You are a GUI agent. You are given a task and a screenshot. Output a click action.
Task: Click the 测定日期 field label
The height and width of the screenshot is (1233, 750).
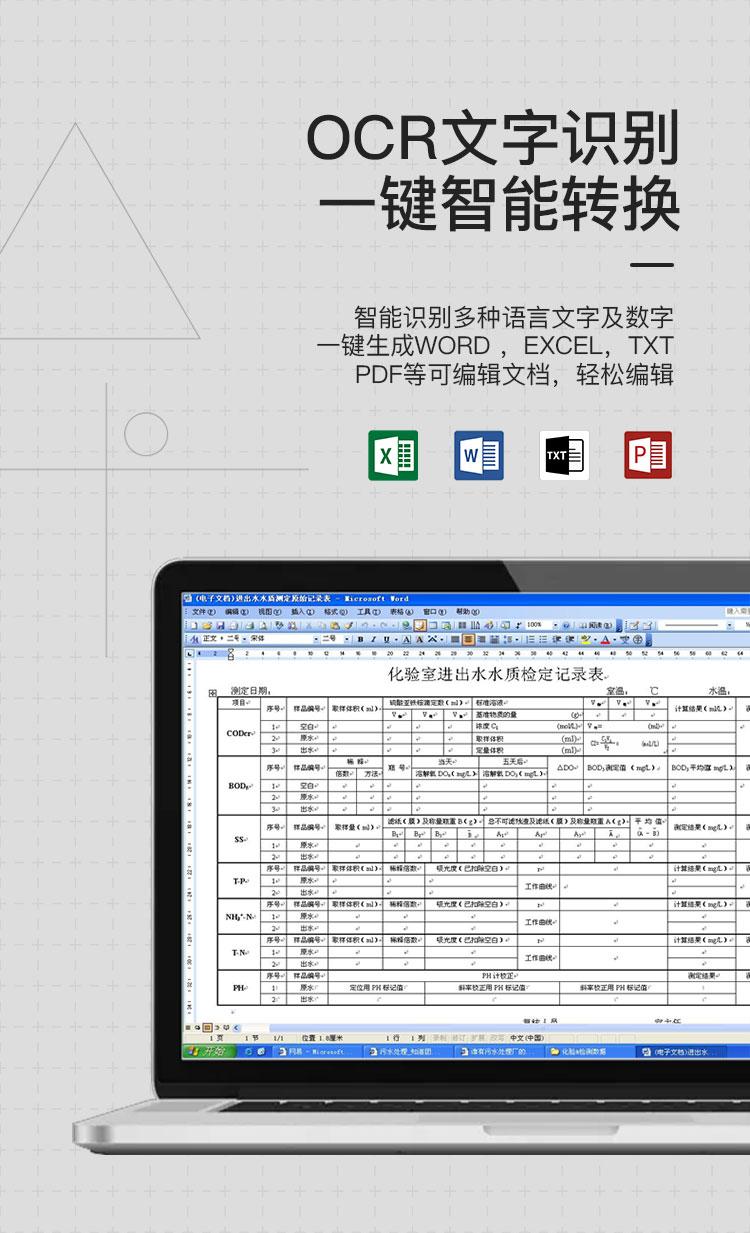pyautogui.click(x=251, y=690)
